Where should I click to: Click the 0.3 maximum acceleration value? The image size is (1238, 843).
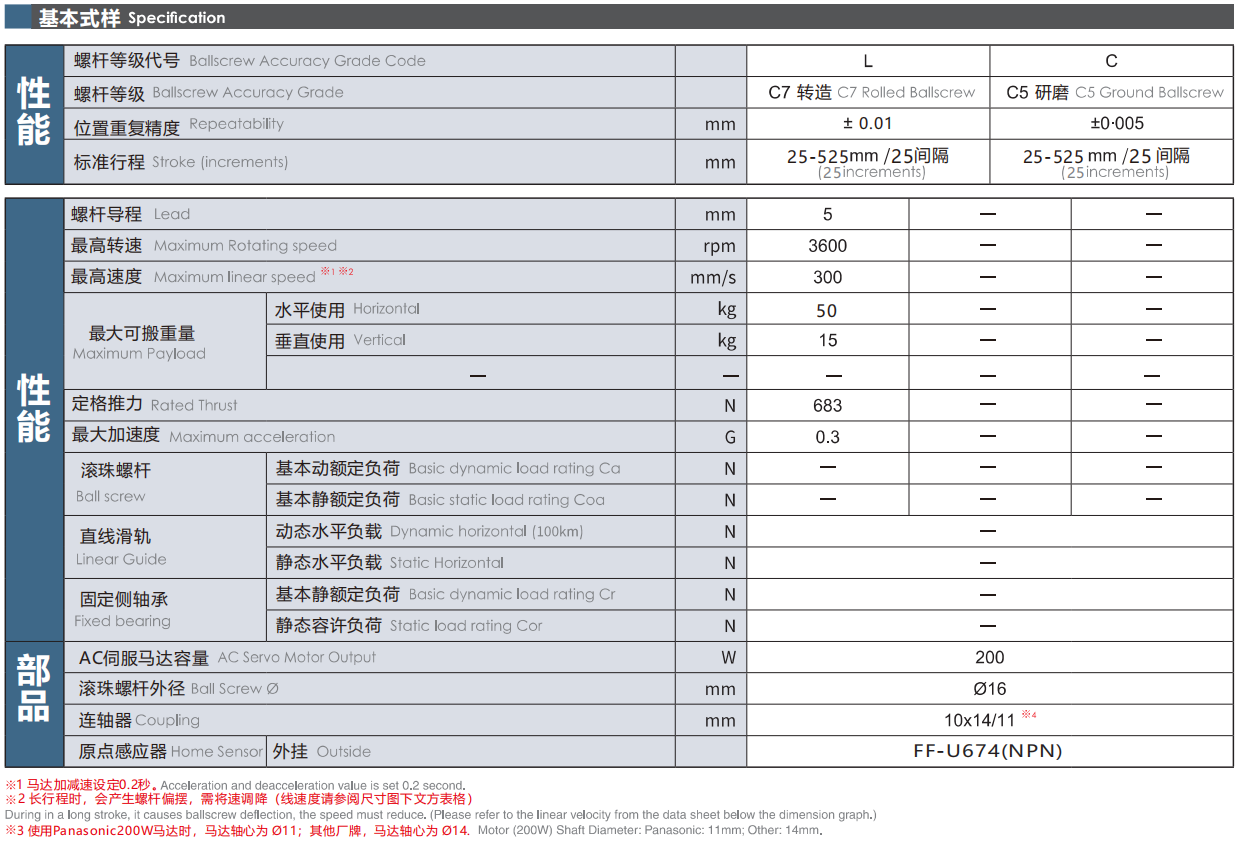(827, 437)
